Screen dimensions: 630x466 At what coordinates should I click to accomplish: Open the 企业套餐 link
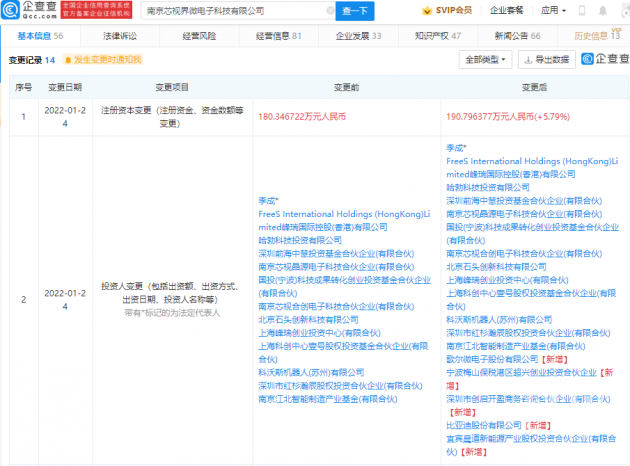pos(507,10)
